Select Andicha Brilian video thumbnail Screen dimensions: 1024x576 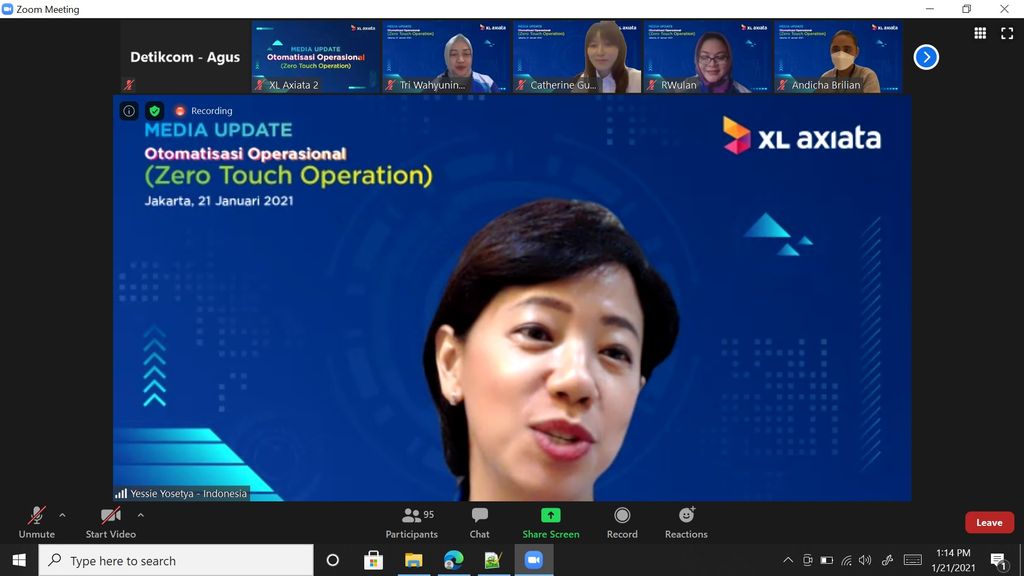click(x=838, y=57)
